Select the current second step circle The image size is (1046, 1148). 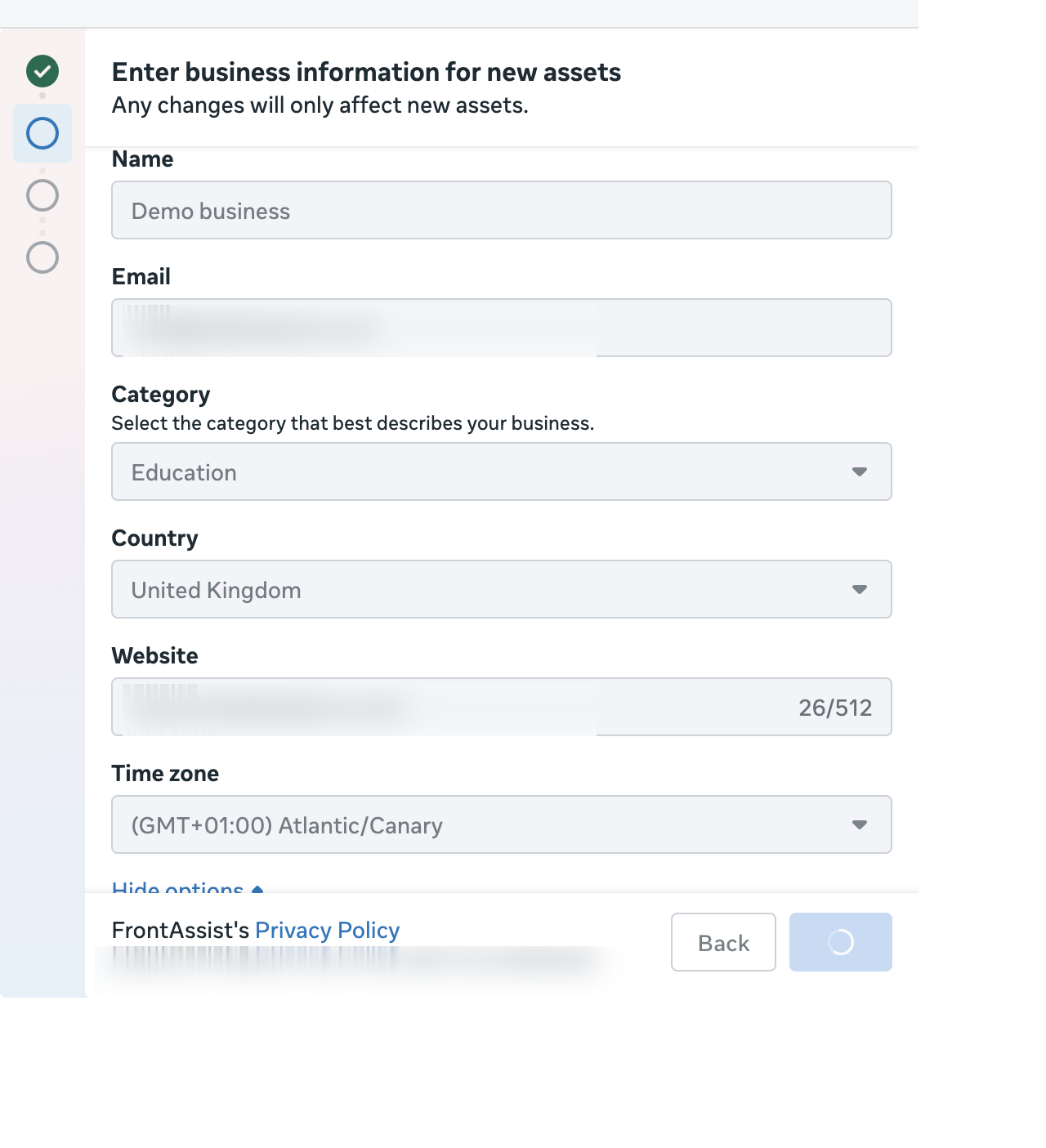coord(42,133)
